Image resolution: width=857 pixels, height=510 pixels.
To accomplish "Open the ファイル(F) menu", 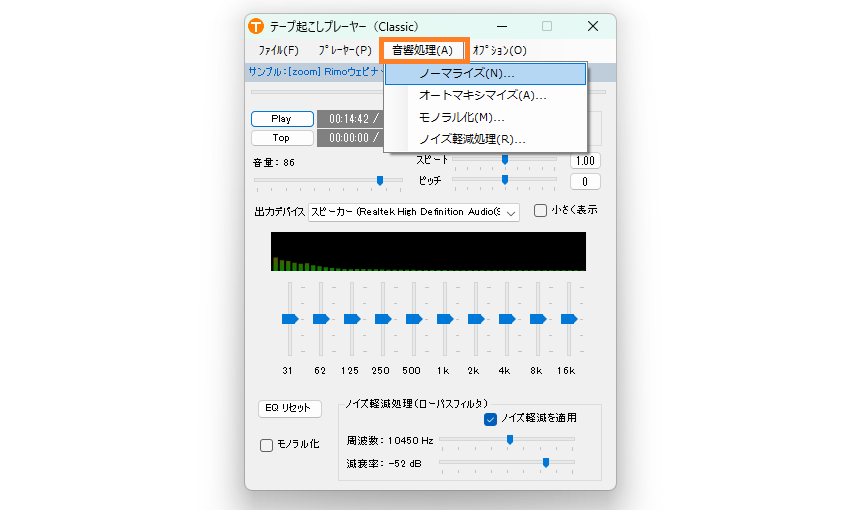I will coord(278,50).
